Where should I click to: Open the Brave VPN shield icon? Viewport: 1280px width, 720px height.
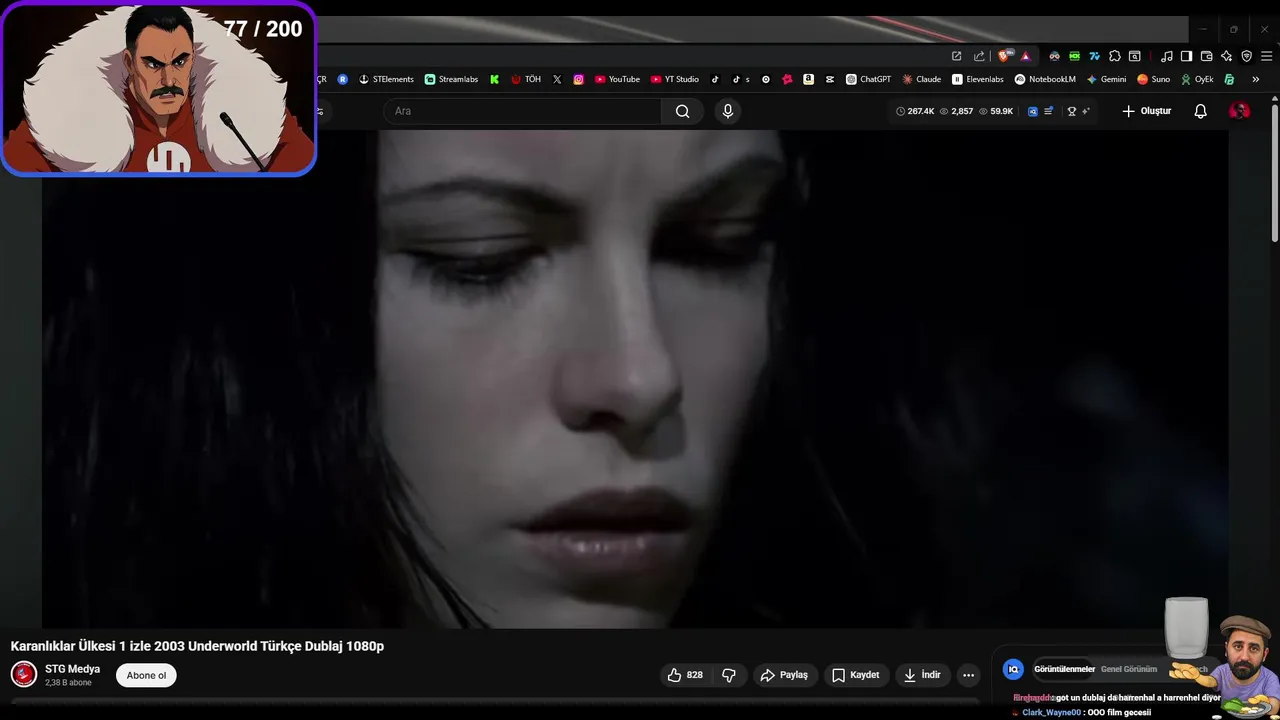coord(1246,56)
